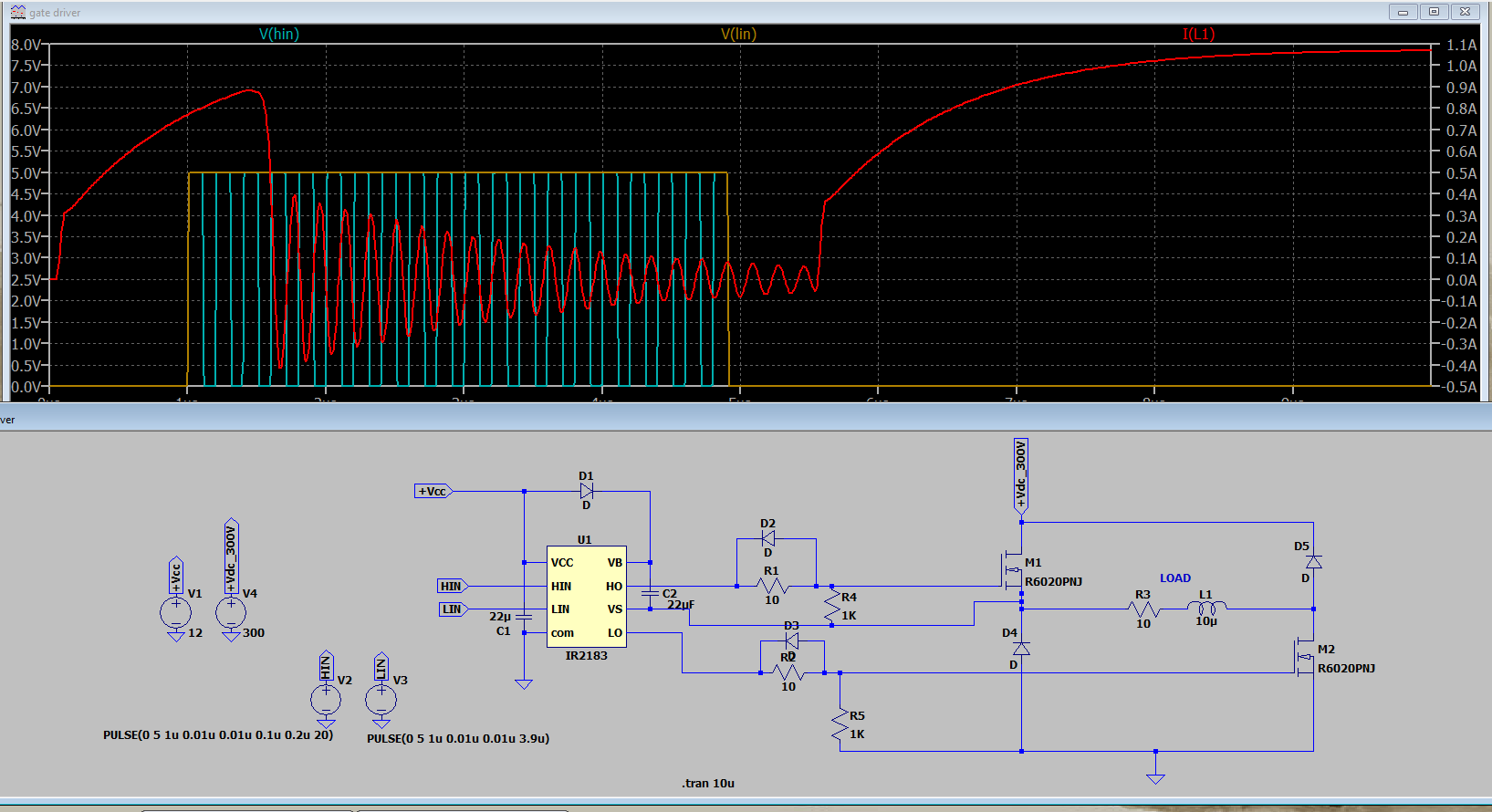Restore down the gate driver waveform window

pyautogui.click(x=1434, y=12)
